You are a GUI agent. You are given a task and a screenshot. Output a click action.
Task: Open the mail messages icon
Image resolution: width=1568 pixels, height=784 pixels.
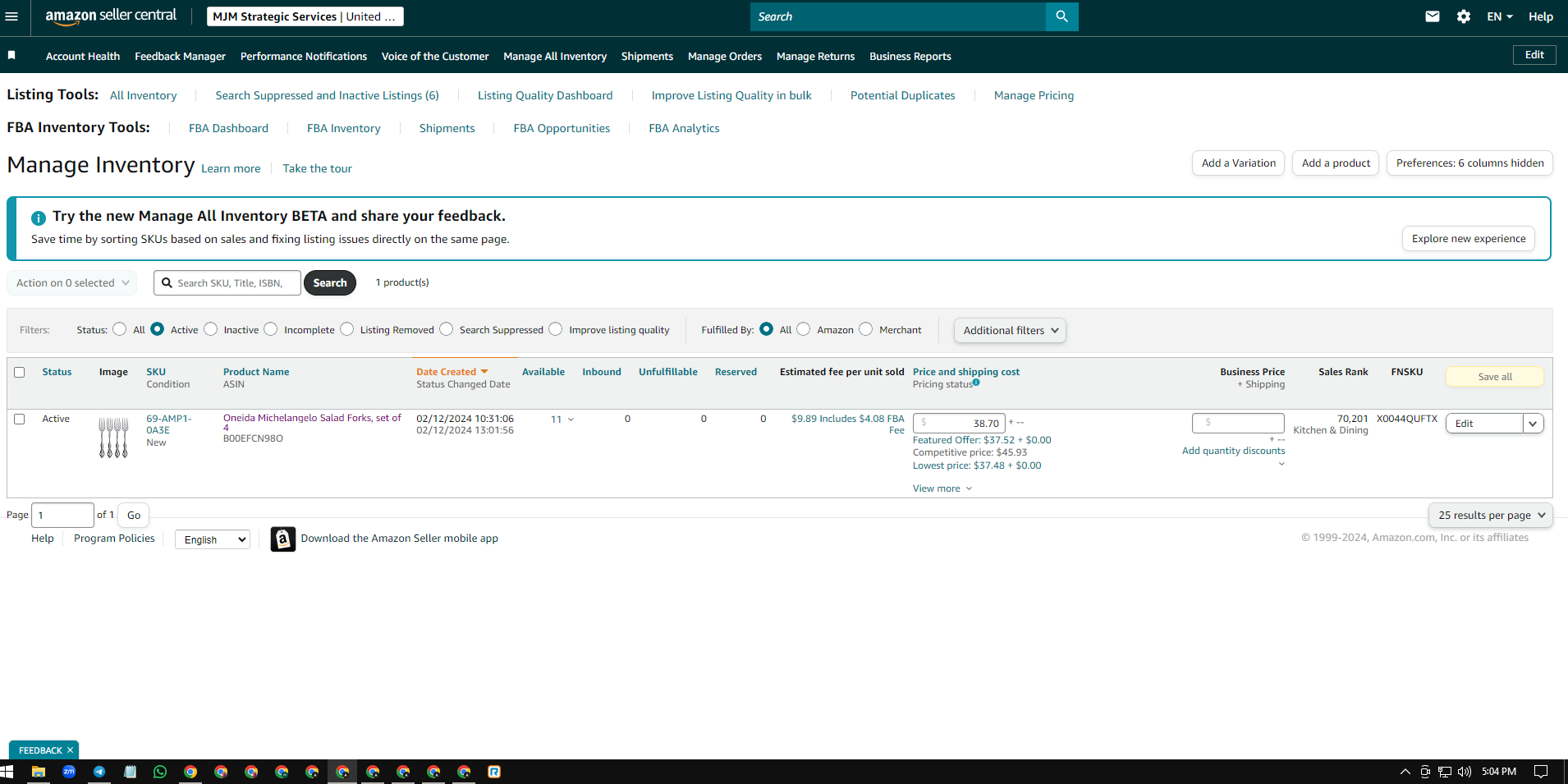coord(1433,16)
